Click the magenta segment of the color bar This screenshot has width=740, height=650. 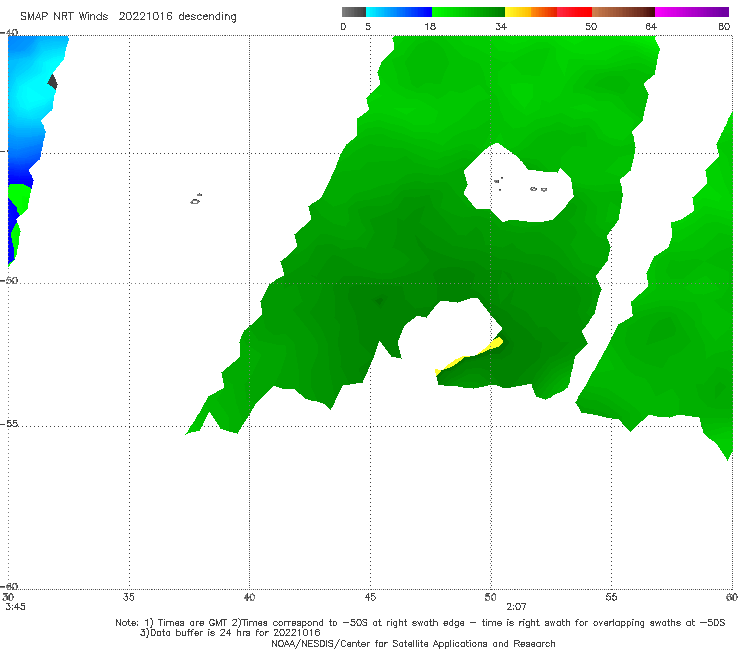coord(691,12)
